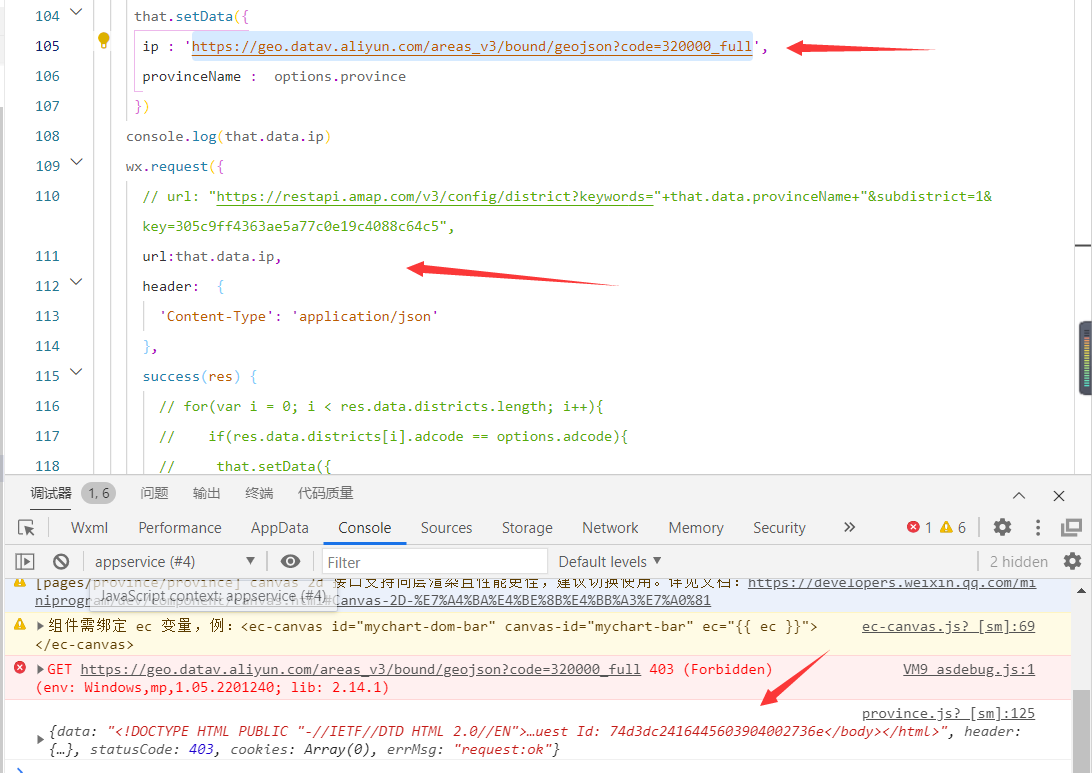Image resolution: width=1092 pixels, height=773 pixels.
Task: Click the 1, 6 badge beside 调试器
Action: pos(98,493)
